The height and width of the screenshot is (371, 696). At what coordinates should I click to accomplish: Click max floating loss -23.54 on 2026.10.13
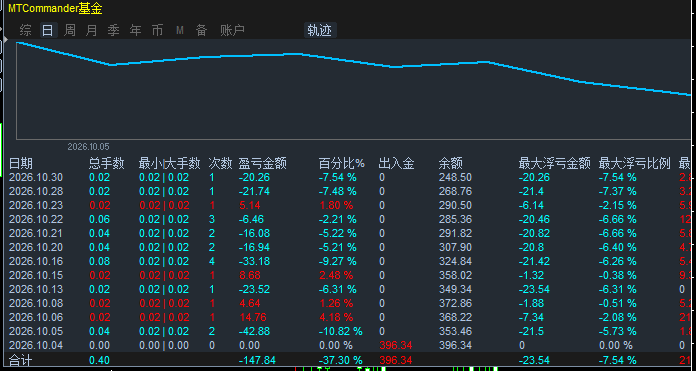tap(534, 289)
